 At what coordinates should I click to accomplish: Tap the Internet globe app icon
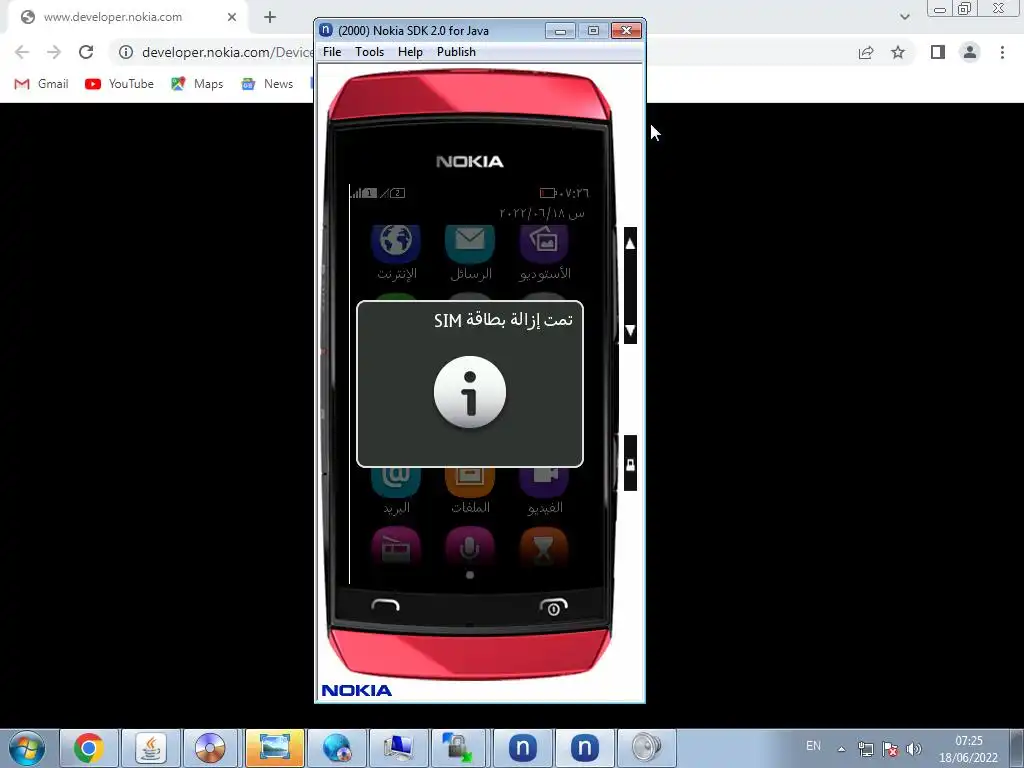[396, 243]
